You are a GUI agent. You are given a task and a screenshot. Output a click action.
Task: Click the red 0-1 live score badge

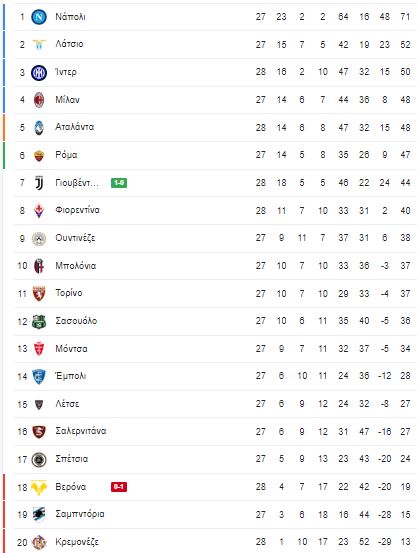[x=119, y=487]
